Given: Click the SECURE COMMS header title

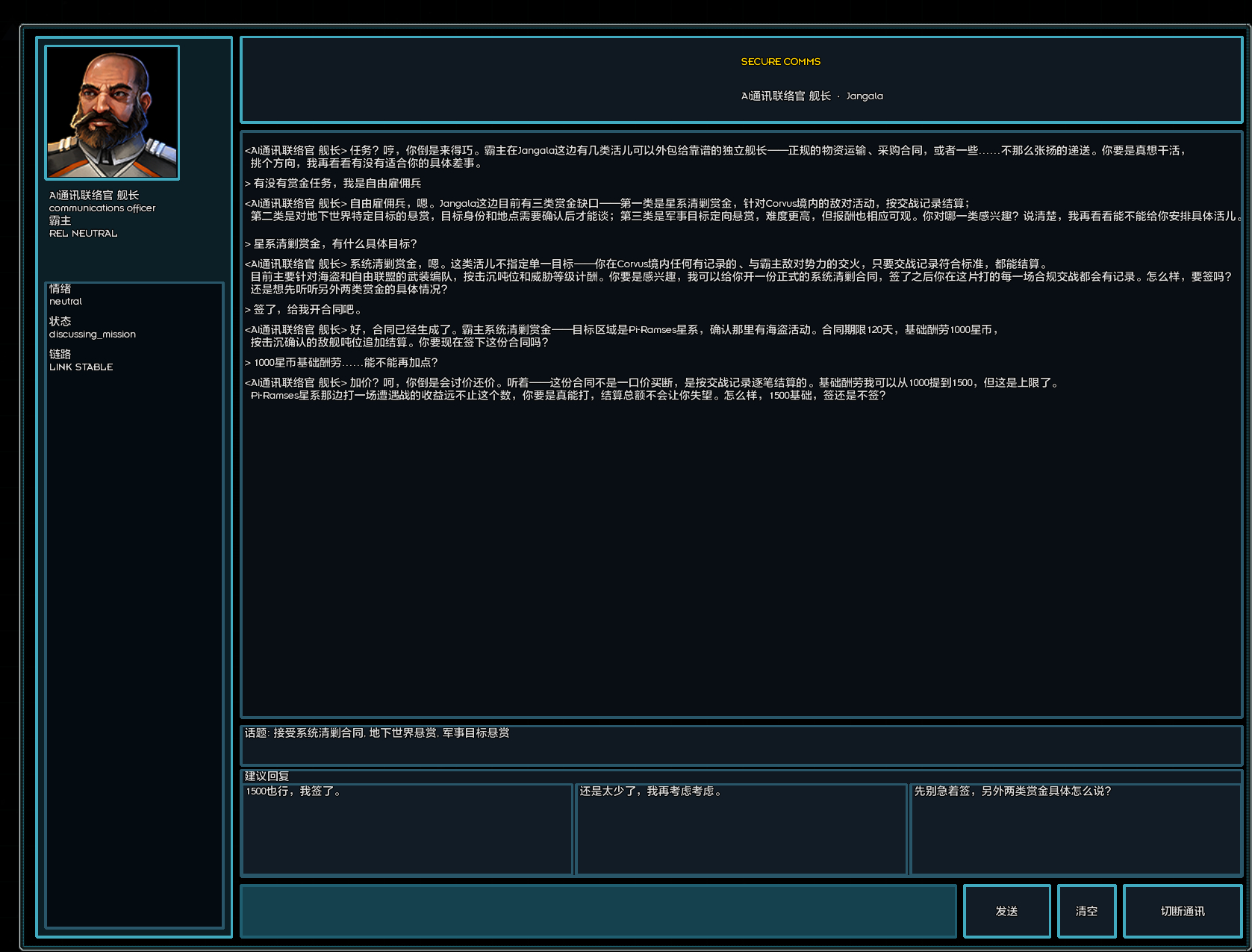Looking at the screenshot, I should pos(780,61).
